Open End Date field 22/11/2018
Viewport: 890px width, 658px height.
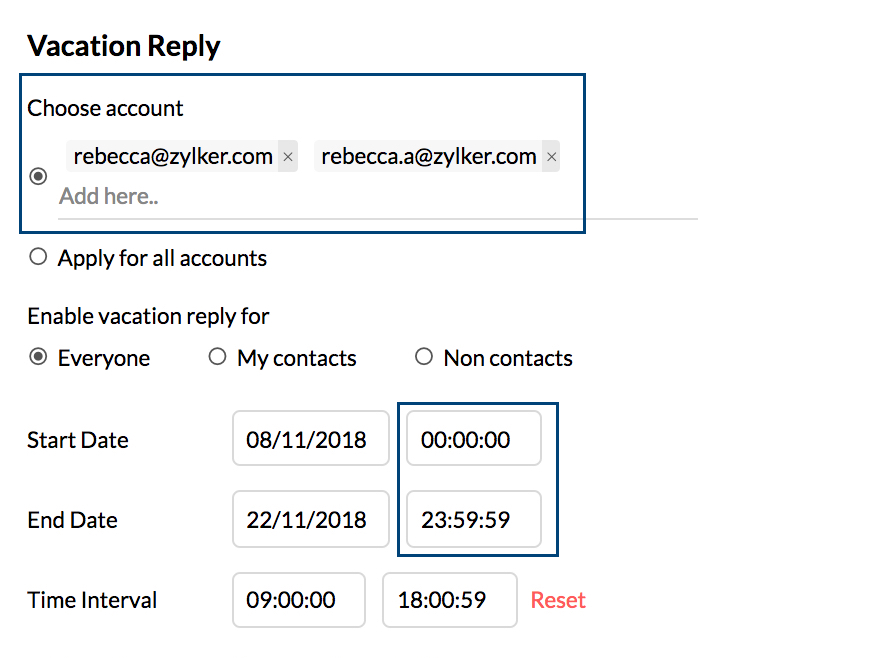pyautogui.click(x=310, y=519)
